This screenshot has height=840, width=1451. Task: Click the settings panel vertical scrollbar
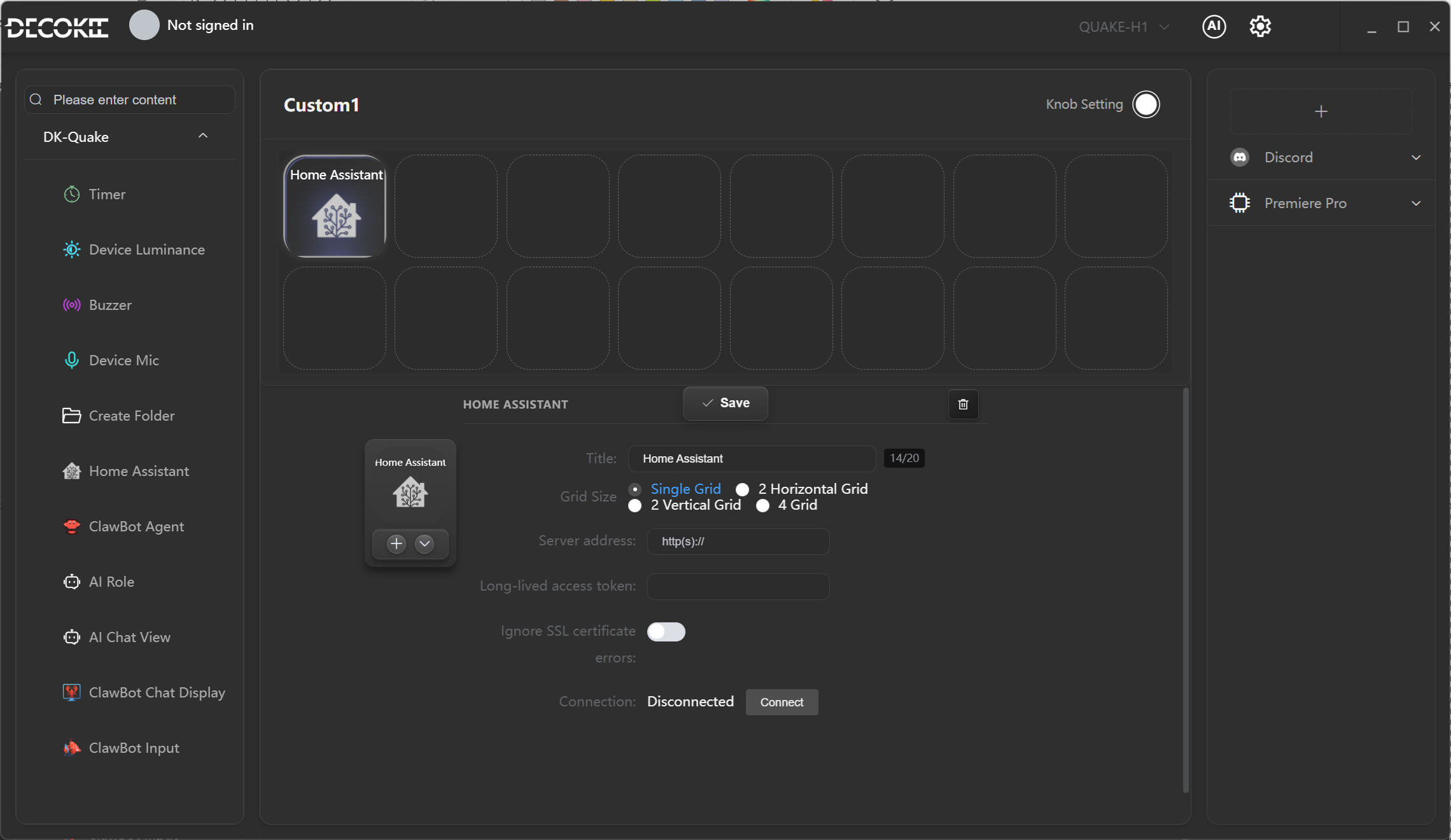click(1186, 590)
